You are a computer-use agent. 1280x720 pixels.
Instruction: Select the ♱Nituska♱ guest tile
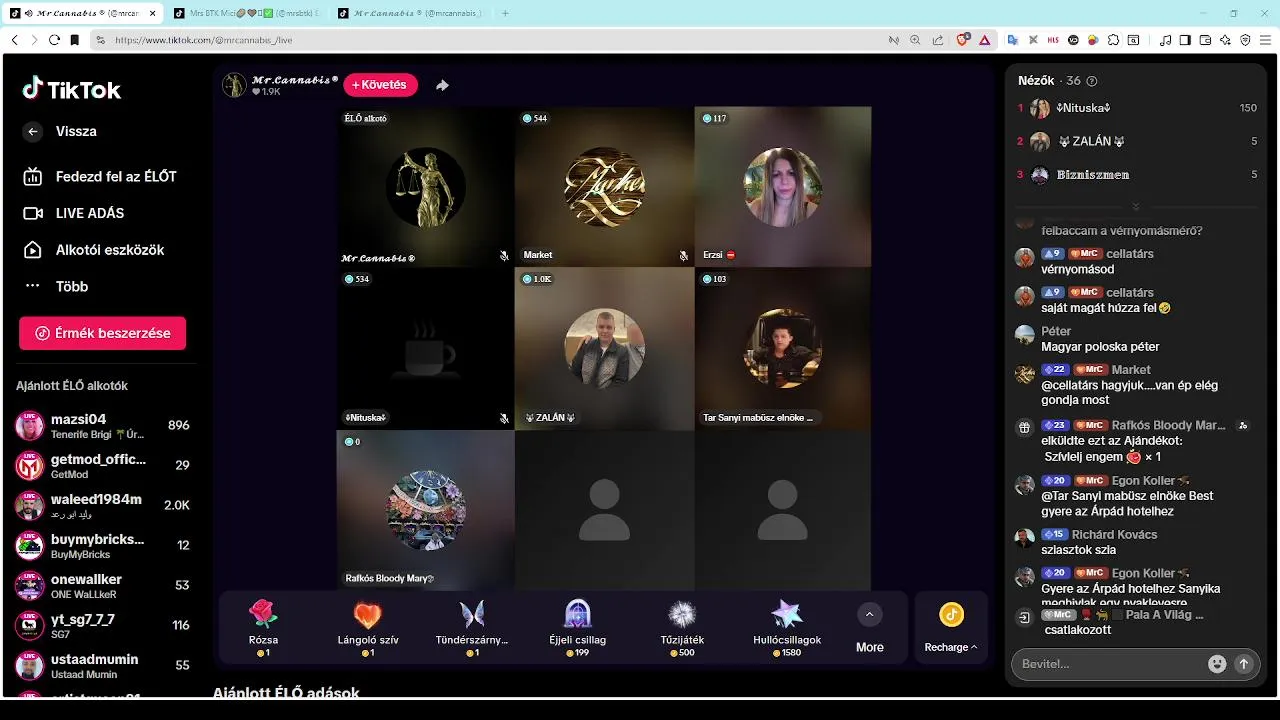coord(426,348)
